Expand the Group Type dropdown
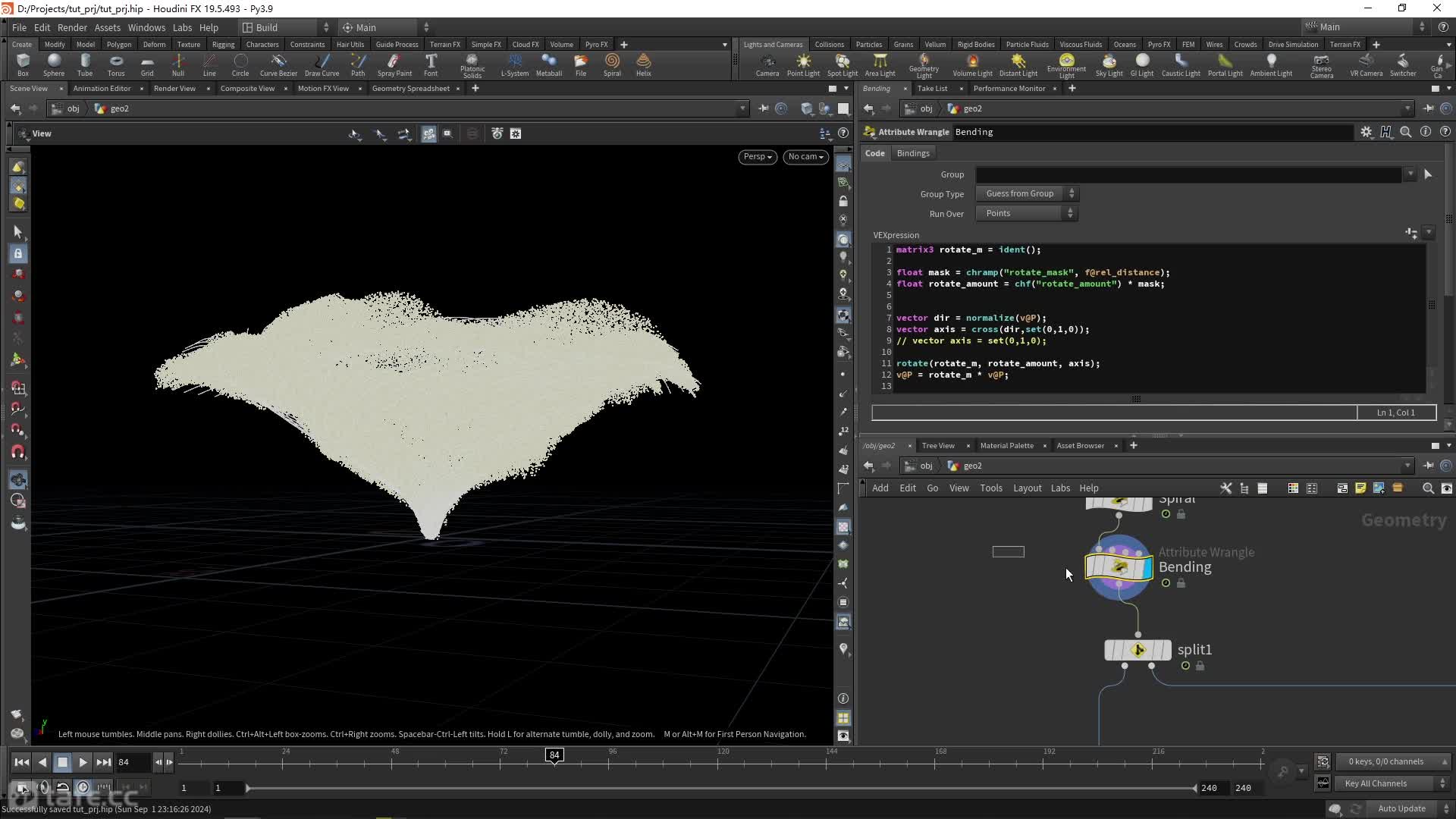 (x=1072, y=193)
